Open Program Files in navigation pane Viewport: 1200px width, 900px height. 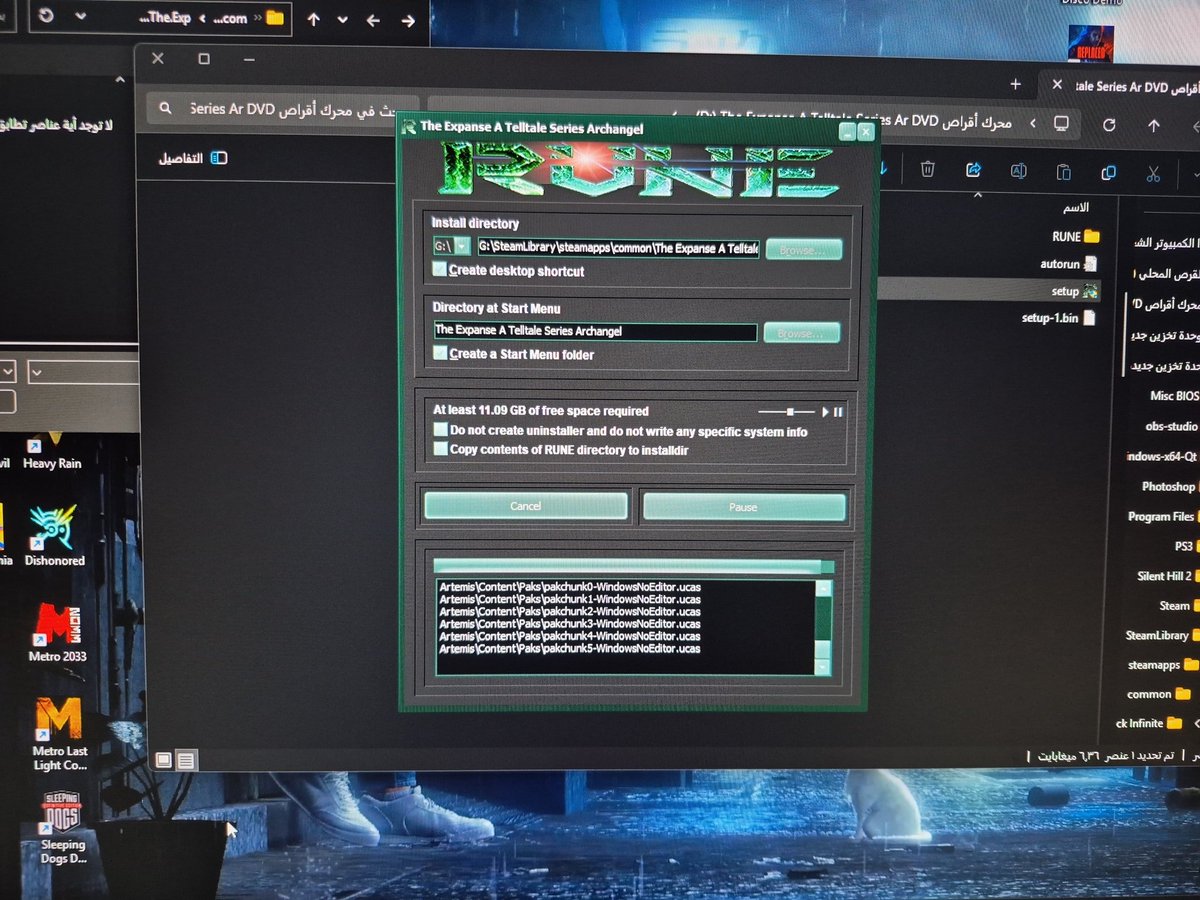[x=1163, y=516]
